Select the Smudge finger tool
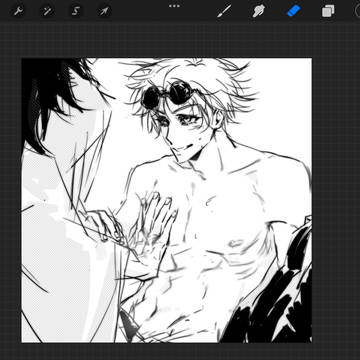This screenshot has height=360, width=360. (259, 11)
